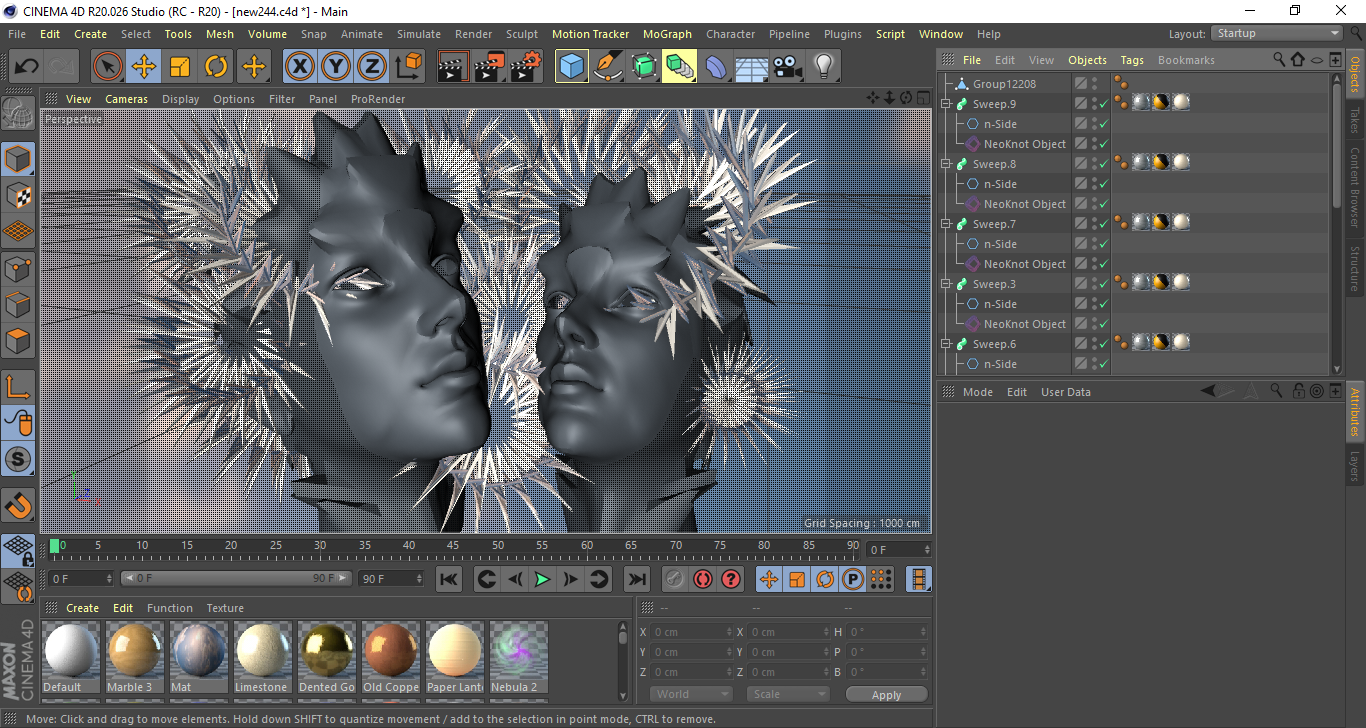
Task: Activate the Rotate tool
Action: [216, 67]
